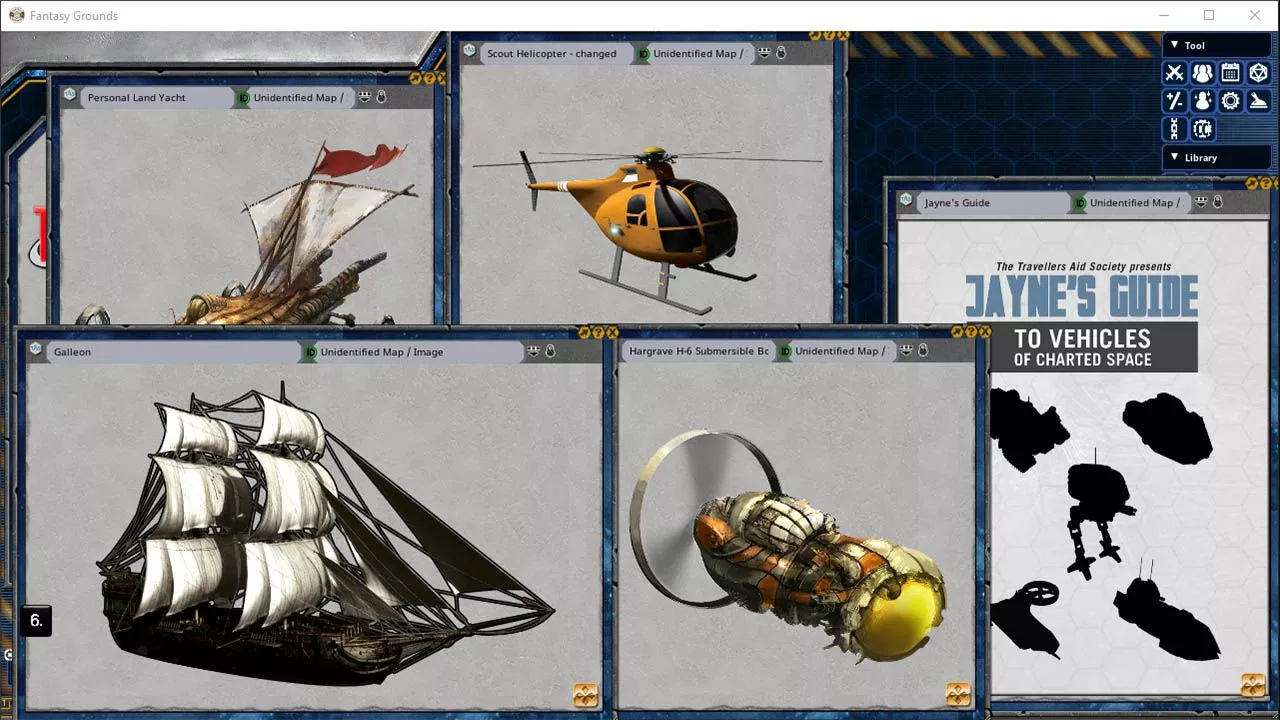The height and width of the screenshot is (720, 1280).
Task: Toggle the lock on Hargrave H-6 window
Action: coord(922,350)
